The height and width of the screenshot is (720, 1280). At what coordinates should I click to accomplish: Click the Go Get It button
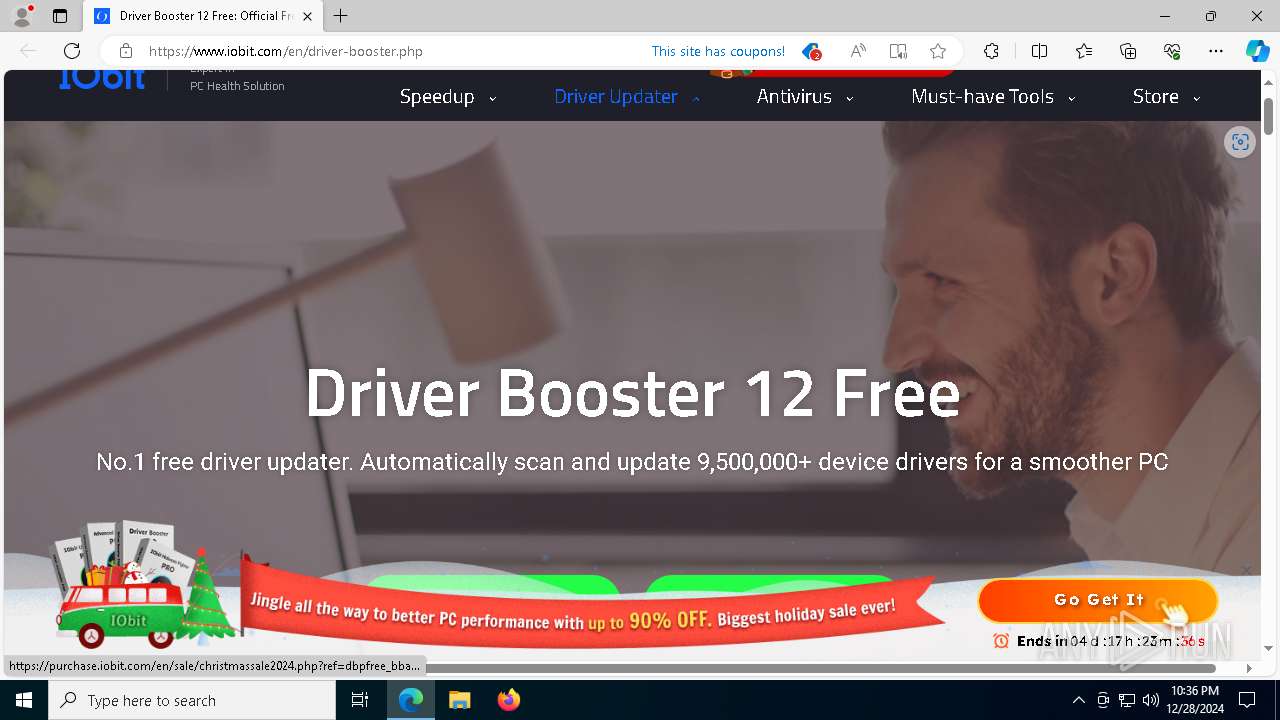pyautogui.click(x=1098, y=601)
